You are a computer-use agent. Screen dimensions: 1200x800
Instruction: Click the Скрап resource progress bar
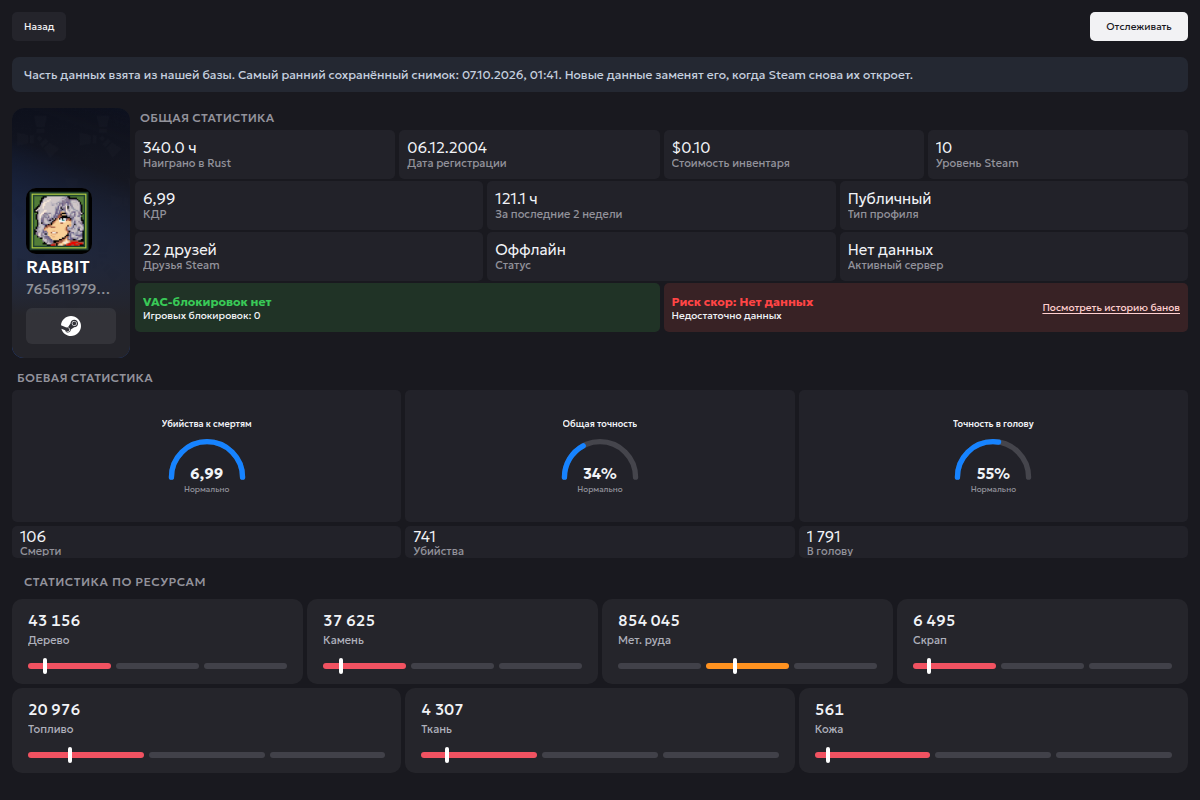click(x=1042, y=666)
